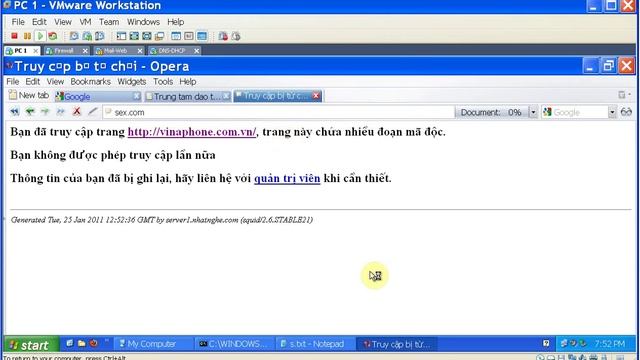
Task: Select the highlighted VMware console view icon
Action: coord(202,36)
